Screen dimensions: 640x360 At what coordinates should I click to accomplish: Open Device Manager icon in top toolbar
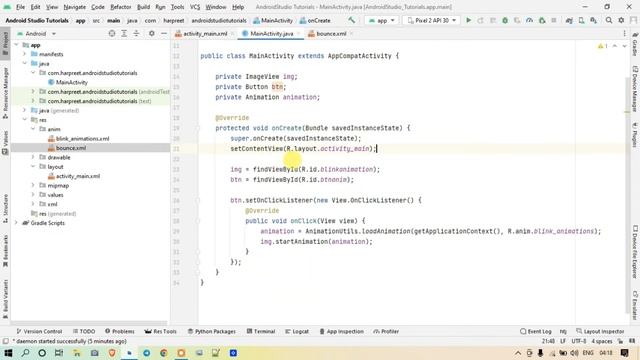pyautogui.click(x=581, y=20)
